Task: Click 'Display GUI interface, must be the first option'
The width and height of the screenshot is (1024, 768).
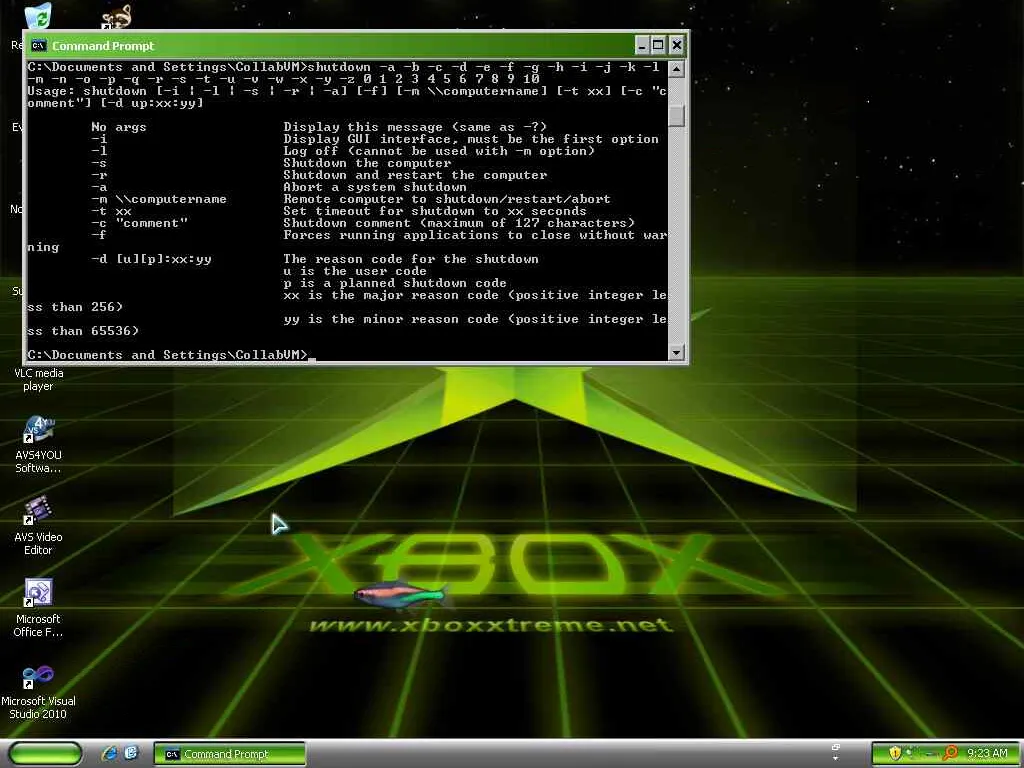Action: pos(471,139)
